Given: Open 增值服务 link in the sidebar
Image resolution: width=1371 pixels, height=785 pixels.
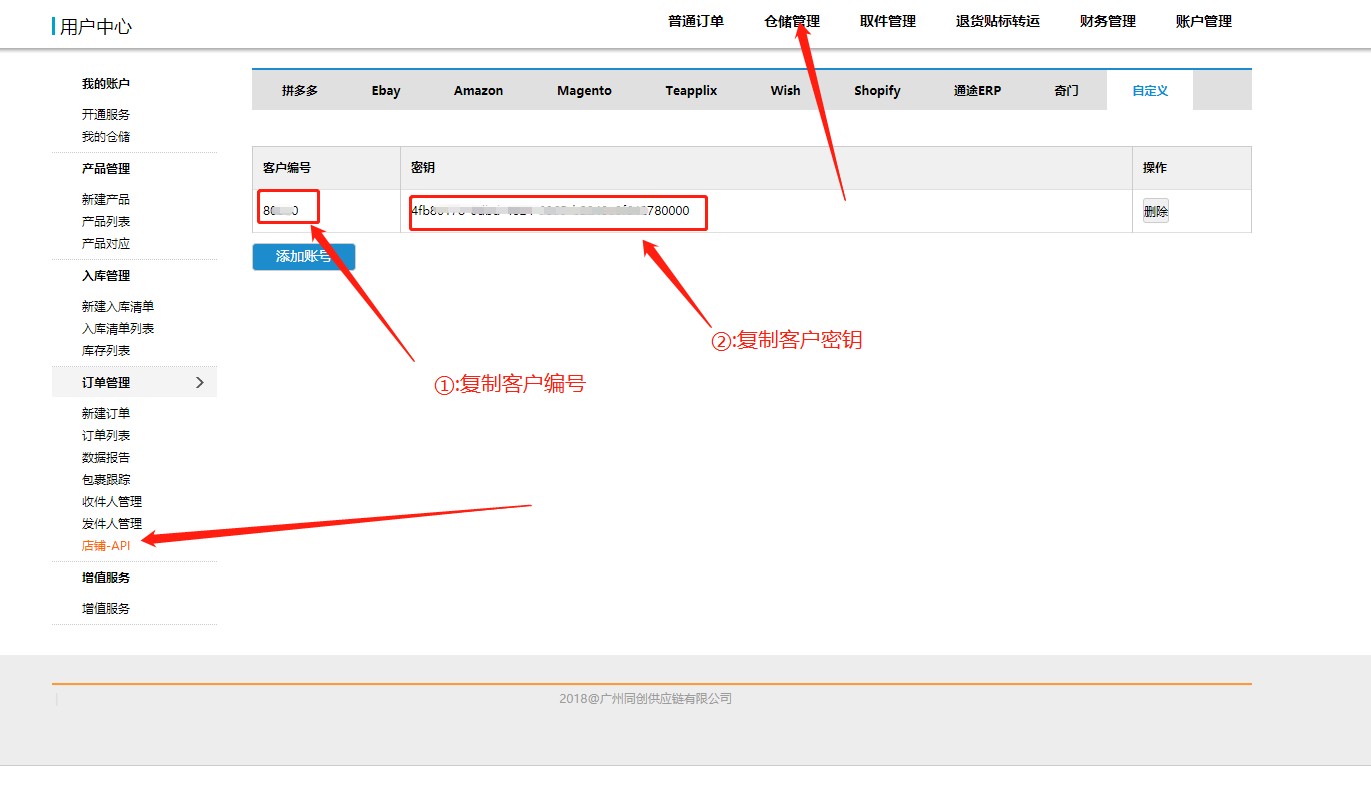Looking at the screenshot, I should click(x=106, y=608).
